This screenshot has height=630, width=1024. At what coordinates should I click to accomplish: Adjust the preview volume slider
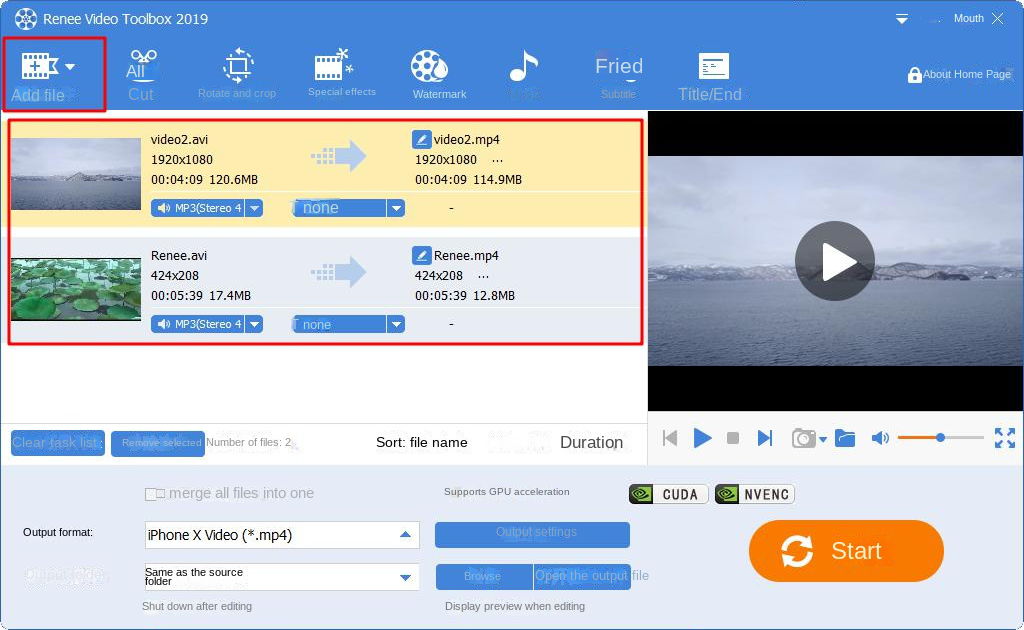pyautogui.click(x=940, y=437)
